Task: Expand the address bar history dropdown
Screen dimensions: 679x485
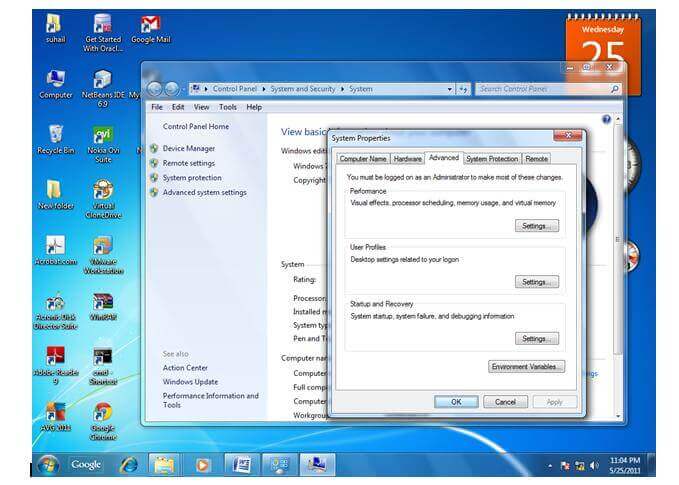Action: click(450, 89)
